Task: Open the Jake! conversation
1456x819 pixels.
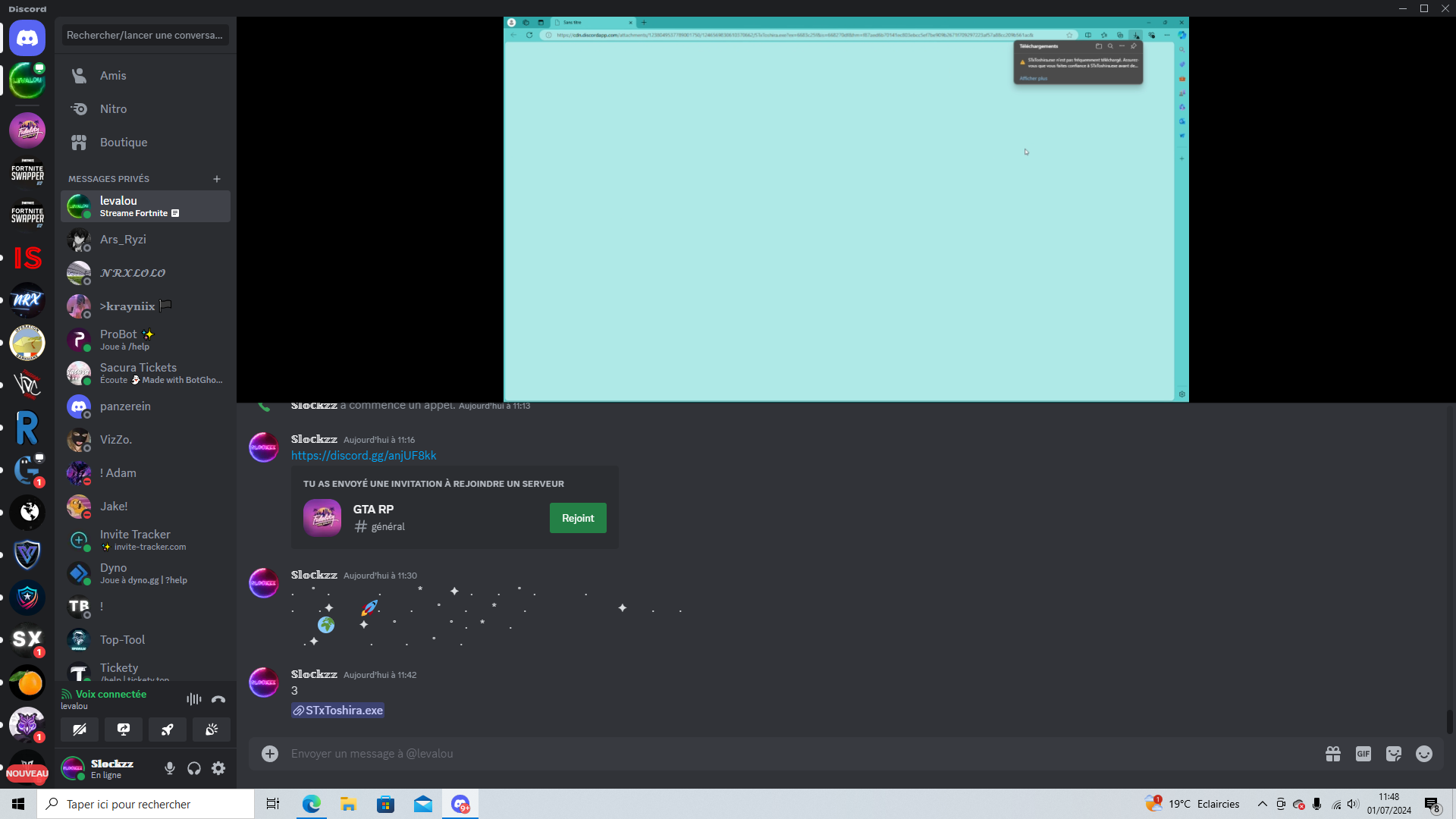Action: coord(146,507)
